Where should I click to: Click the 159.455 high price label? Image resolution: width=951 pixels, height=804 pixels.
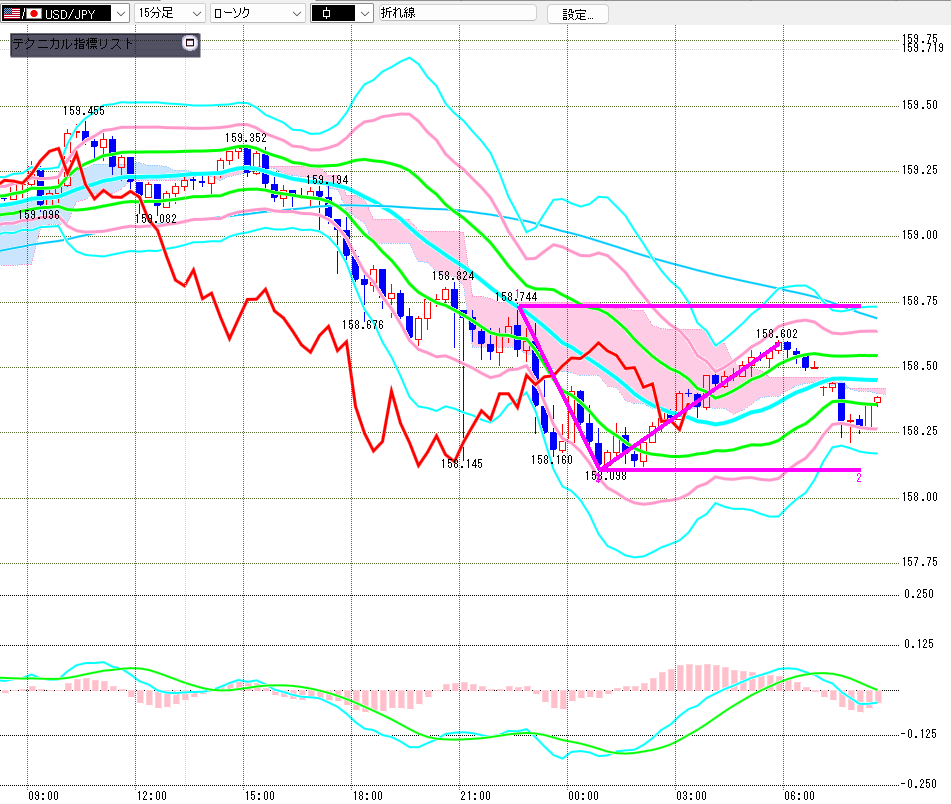click(84, 111)
